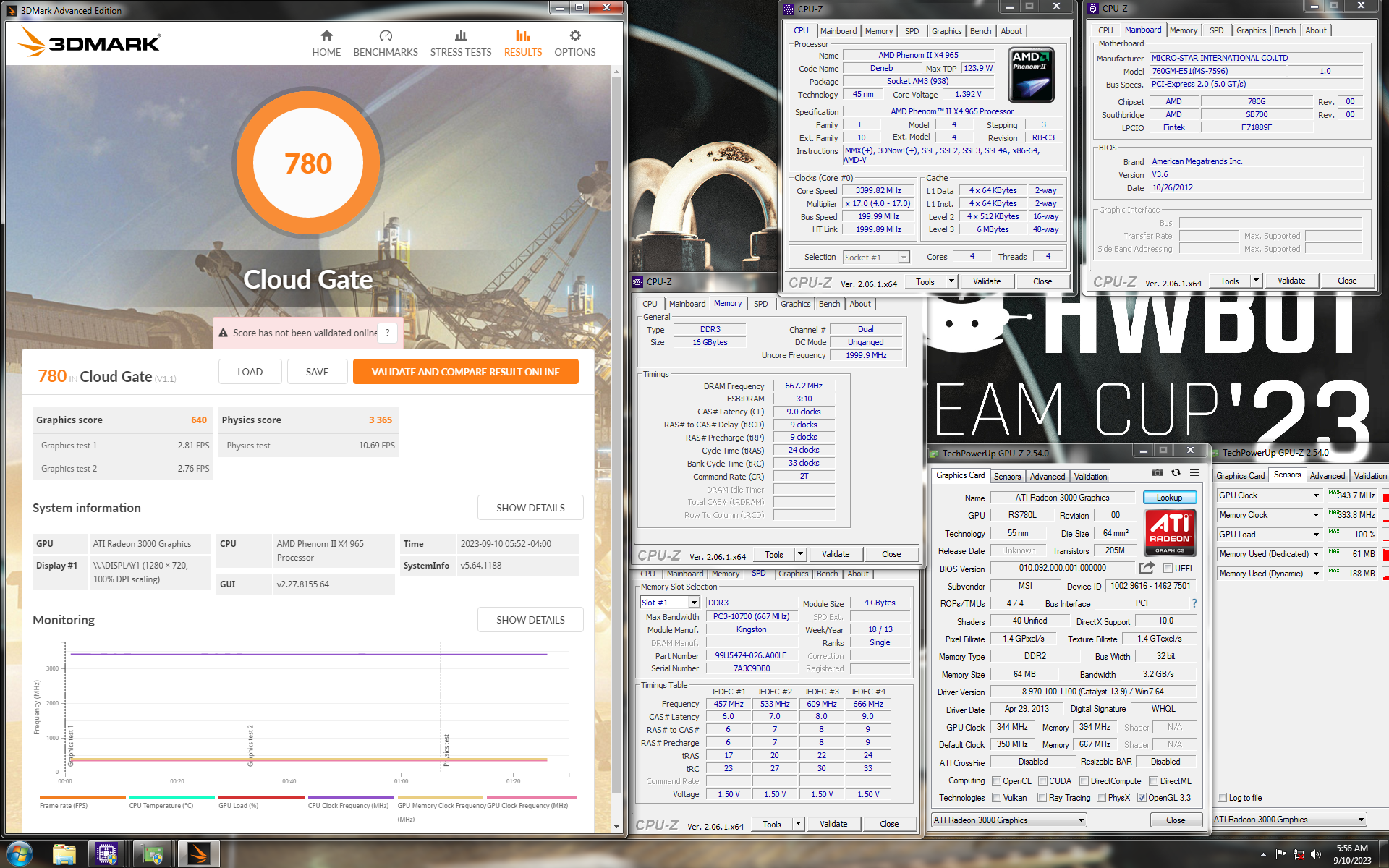Screen dimensions: 1389x868
Task: Enable Log to file checkbox
Action: [x=1222, y=798]
